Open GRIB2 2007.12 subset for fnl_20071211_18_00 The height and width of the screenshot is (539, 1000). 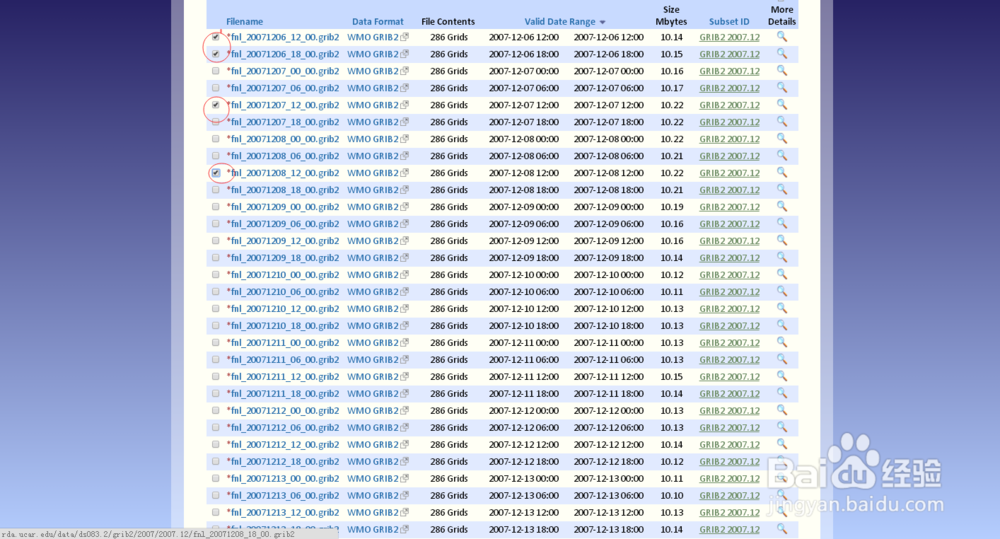tap(730, 394)
